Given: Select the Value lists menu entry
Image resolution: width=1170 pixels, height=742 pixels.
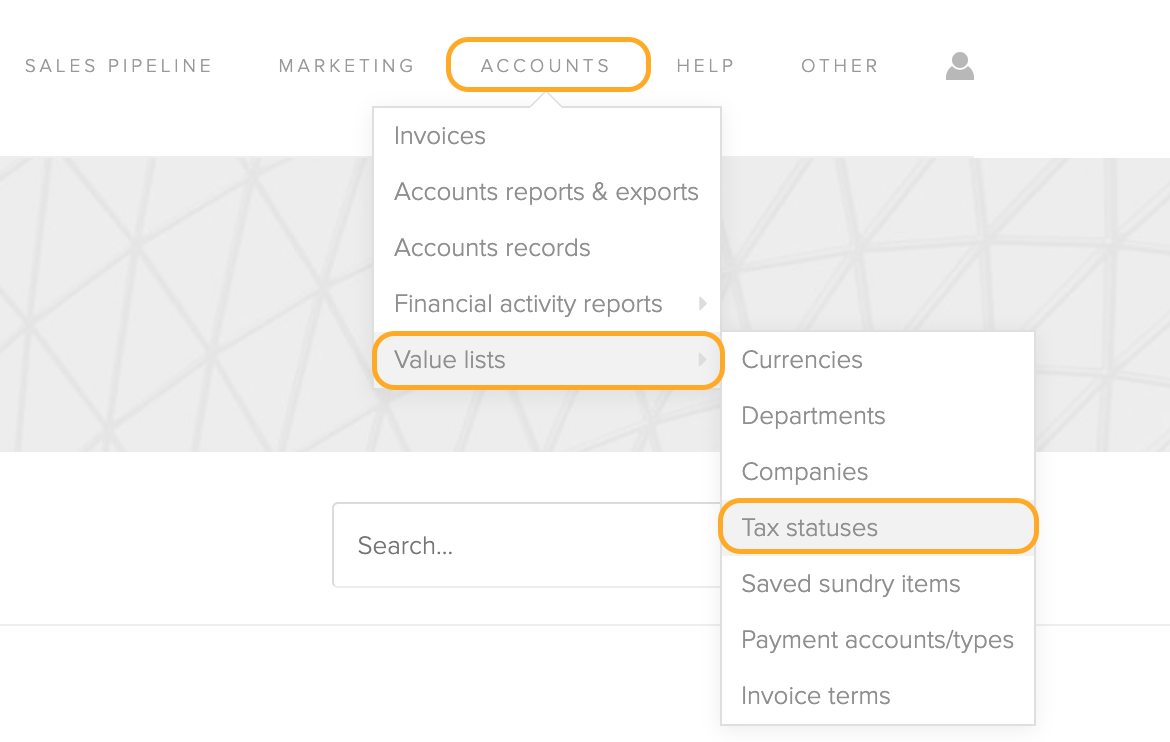Looking at the screenshot, I should pyautogui.click(x=547, y=360).
